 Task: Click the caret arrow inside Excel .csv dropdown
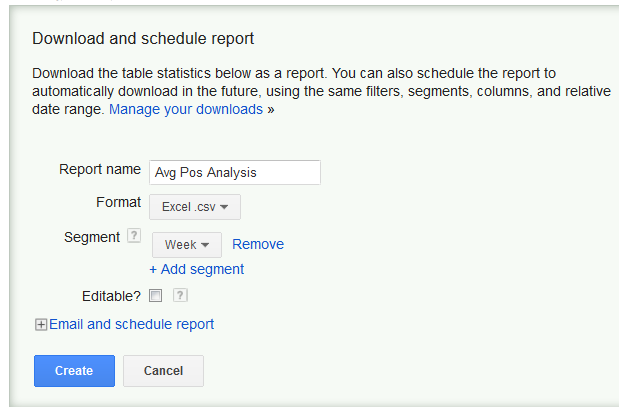224,207
